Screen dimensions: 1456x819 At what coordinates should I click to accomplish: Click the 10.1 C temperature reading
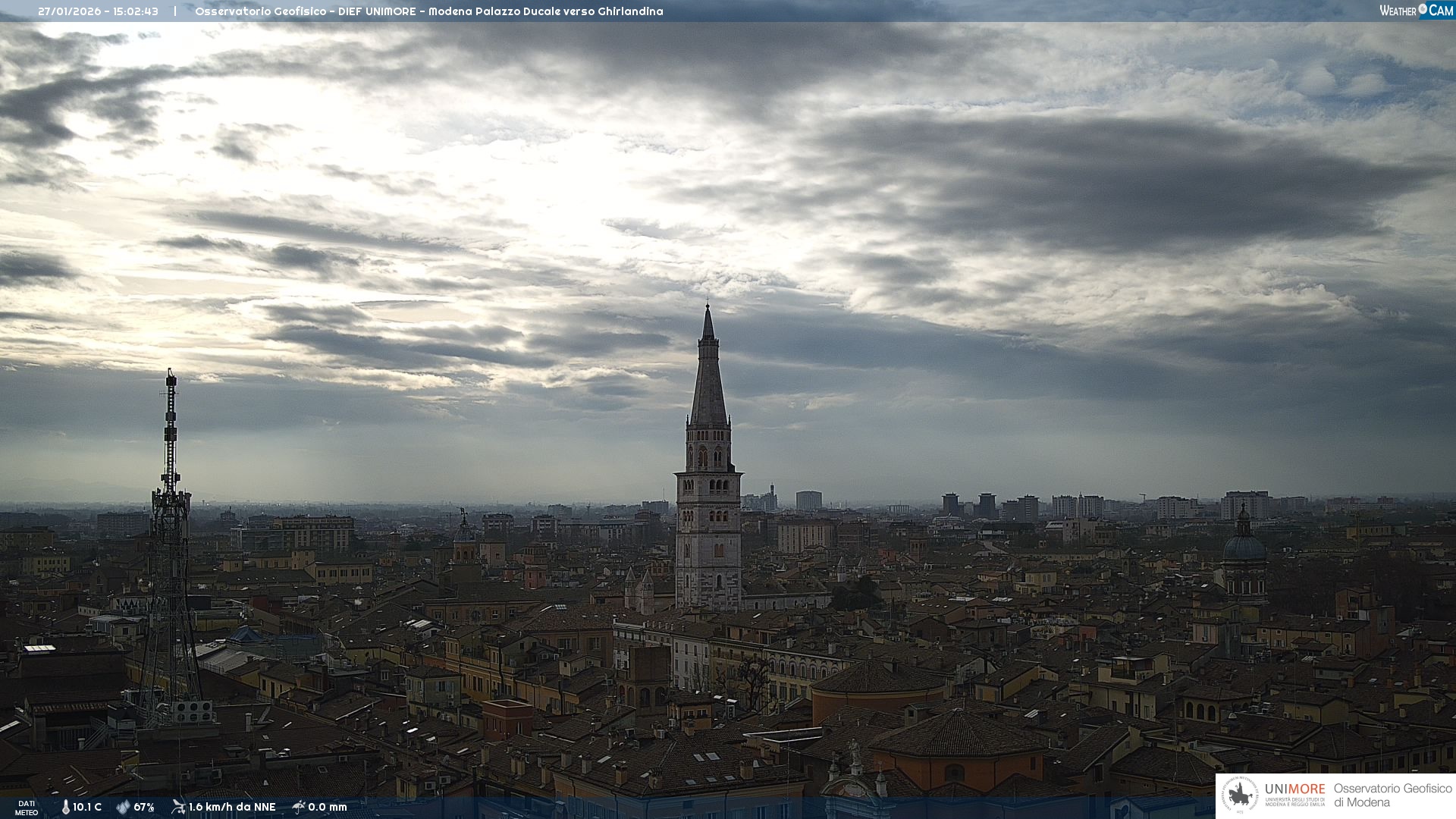pyautogui.click(x=87, y=808)
